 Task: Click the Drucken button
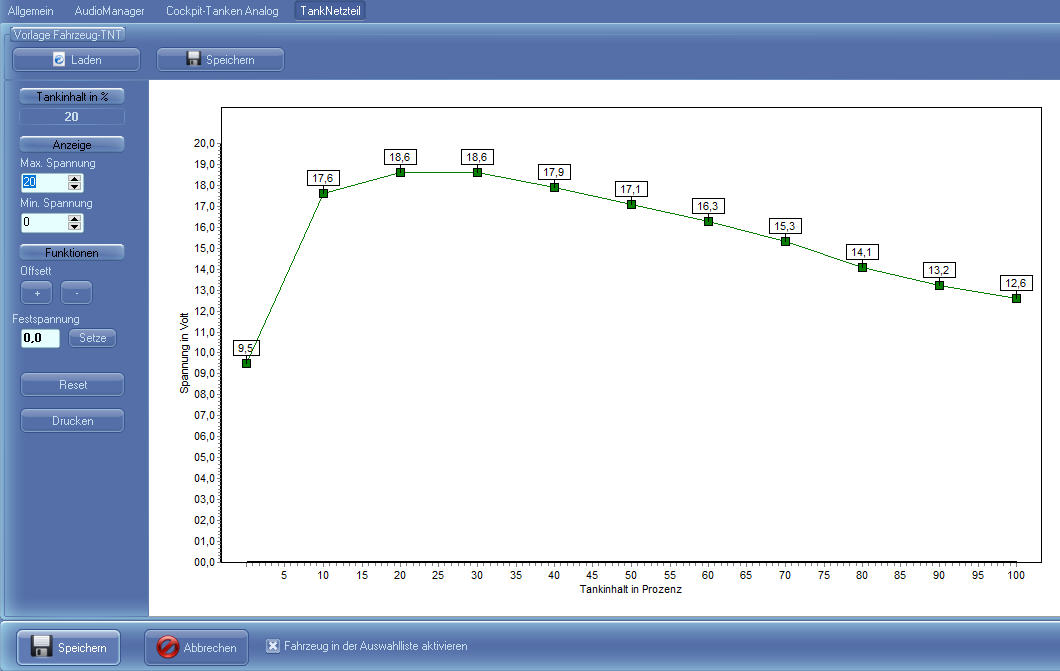click(72, 421)
